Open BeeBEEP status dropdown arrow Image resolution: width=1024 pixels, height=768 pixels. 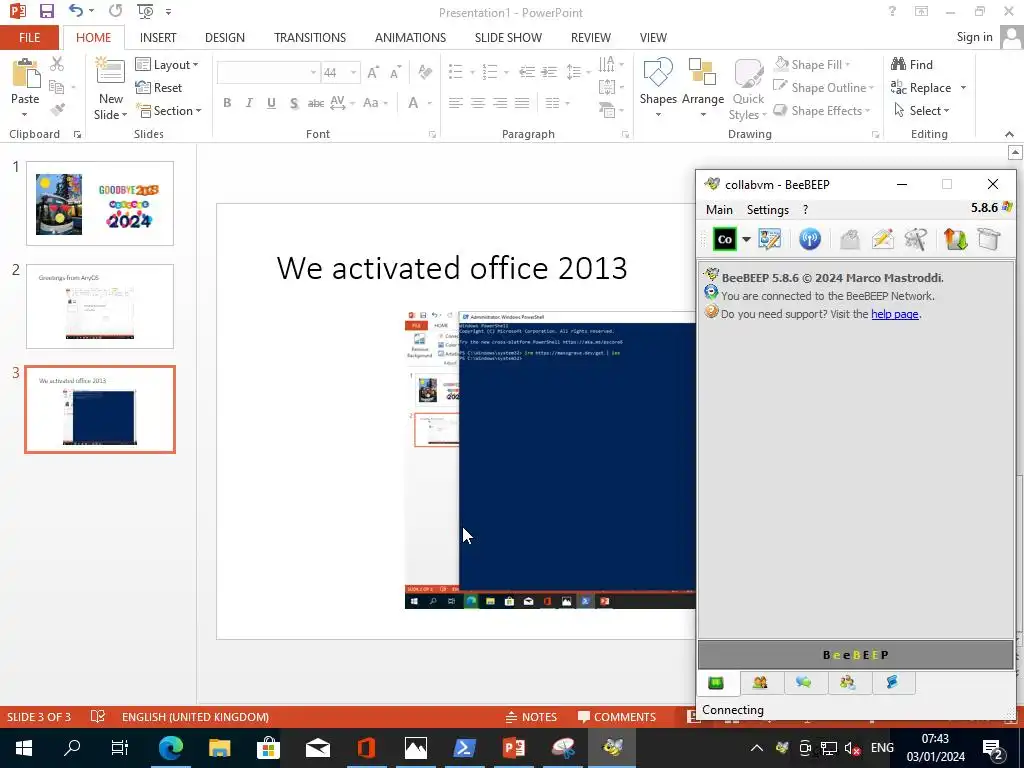tap(746, 239)
